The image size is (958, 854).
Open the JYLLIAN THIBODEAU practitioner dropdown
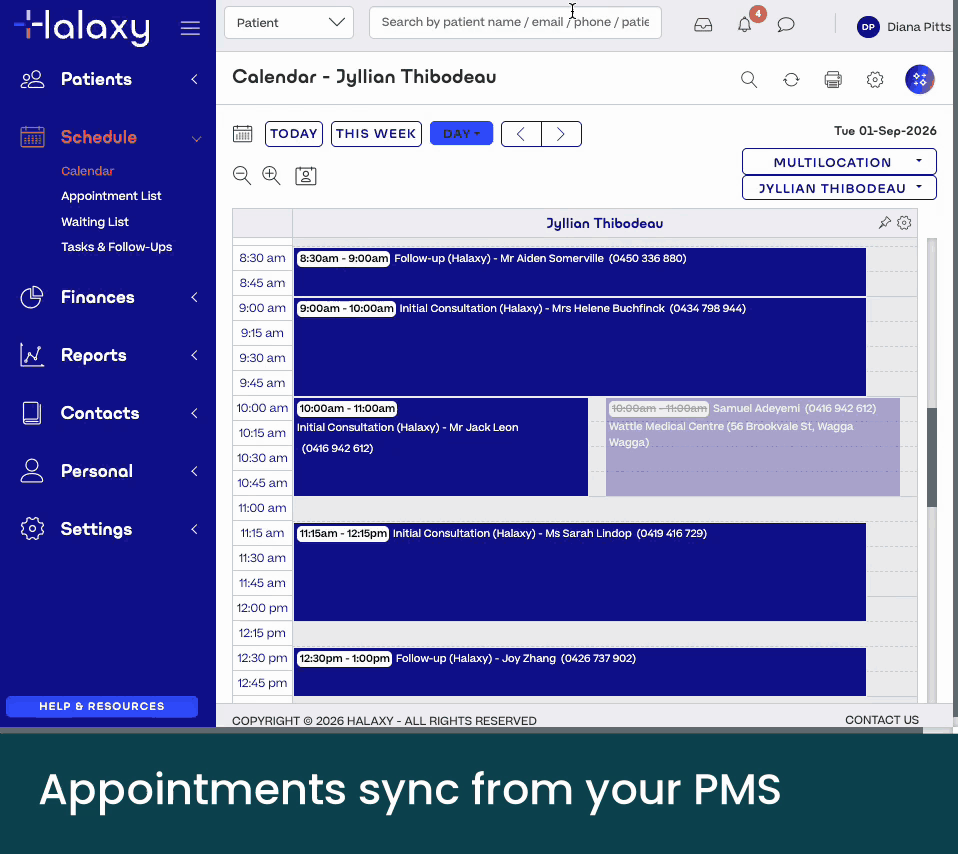tap(839, 188)
